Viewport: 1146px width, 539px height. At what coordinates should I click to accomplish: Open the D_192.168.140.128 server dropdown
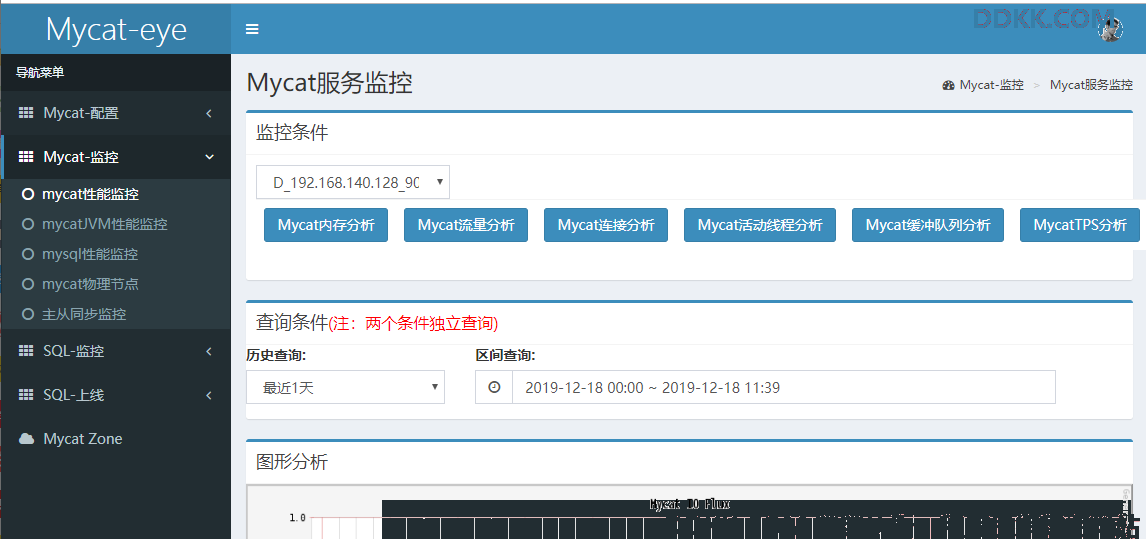click(x=353, y=182)
